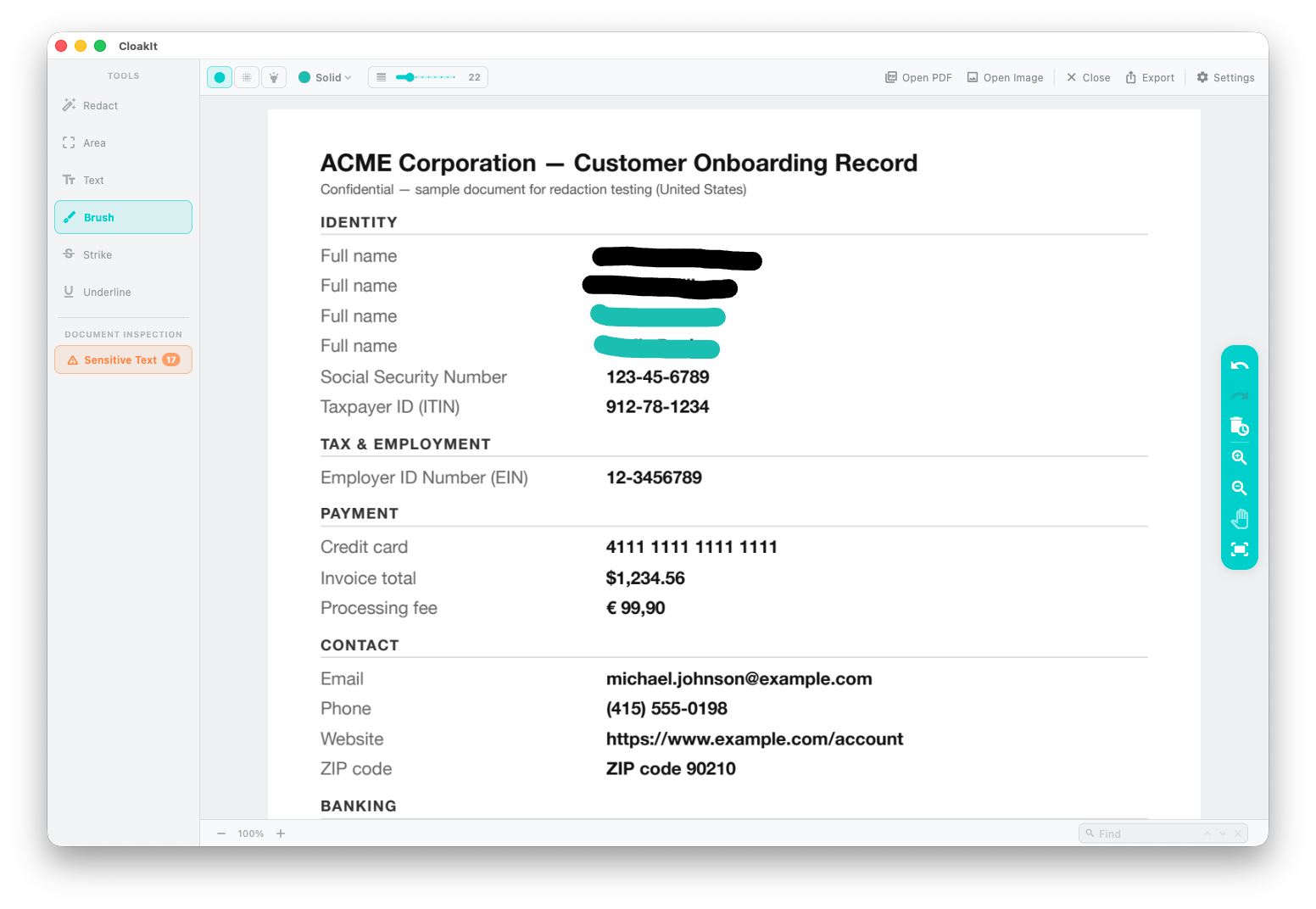
Task: Select the Redact tool in sidebar
Action: 123,106
